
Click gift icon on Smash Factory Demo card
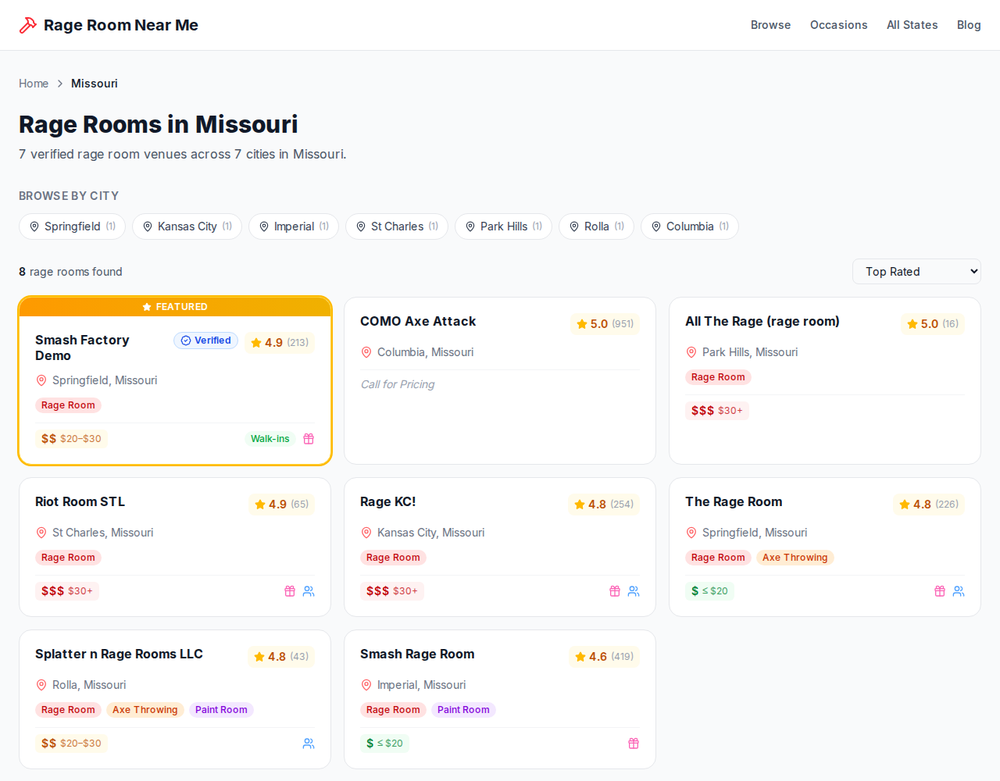click(x=309, y=439)
